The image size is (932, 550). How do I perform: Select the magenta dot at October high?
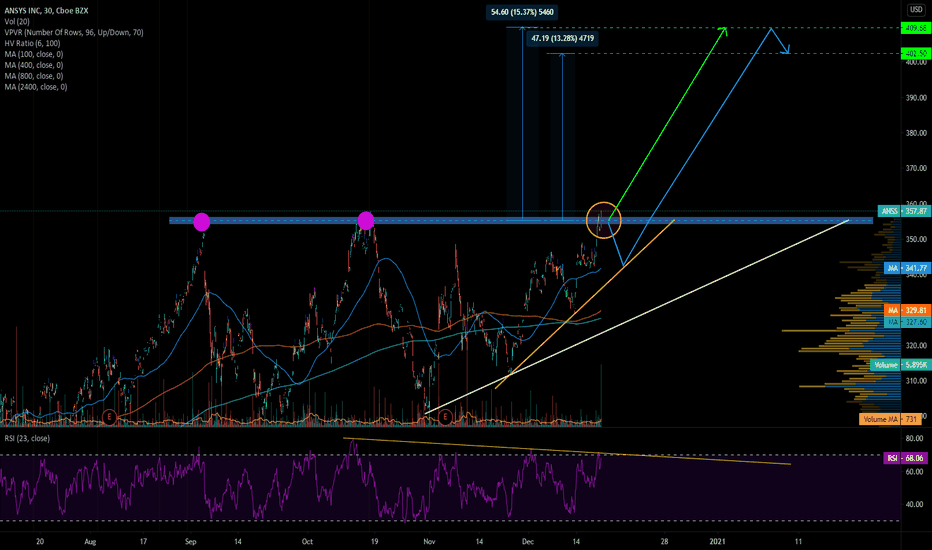[366, 221]
